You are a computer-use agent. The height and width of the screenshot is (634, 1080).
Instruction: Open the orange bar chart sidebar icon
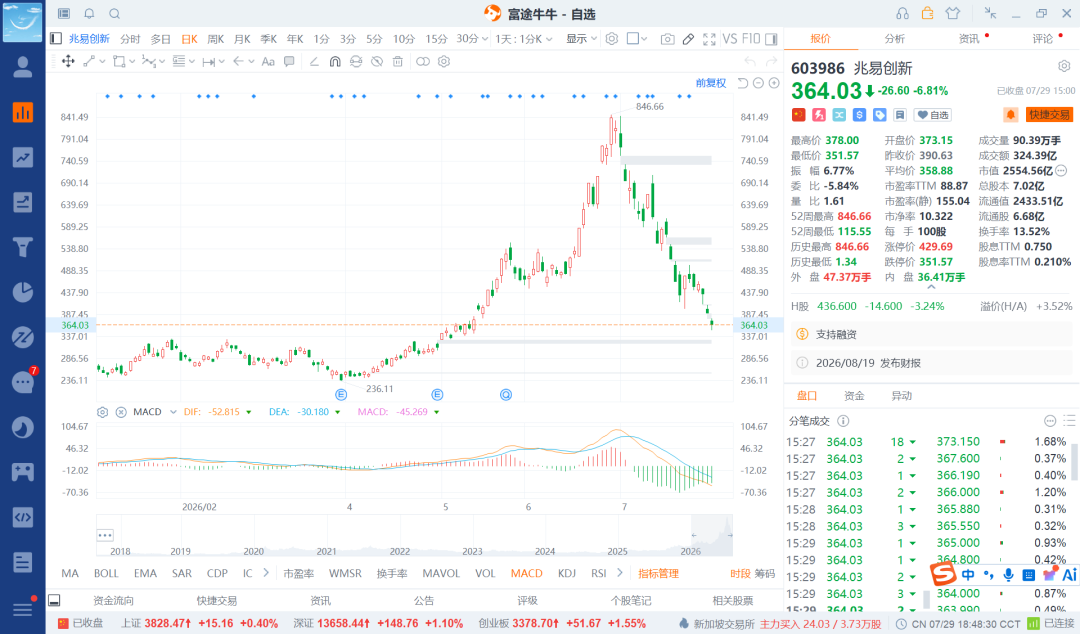tap(23, 112)
